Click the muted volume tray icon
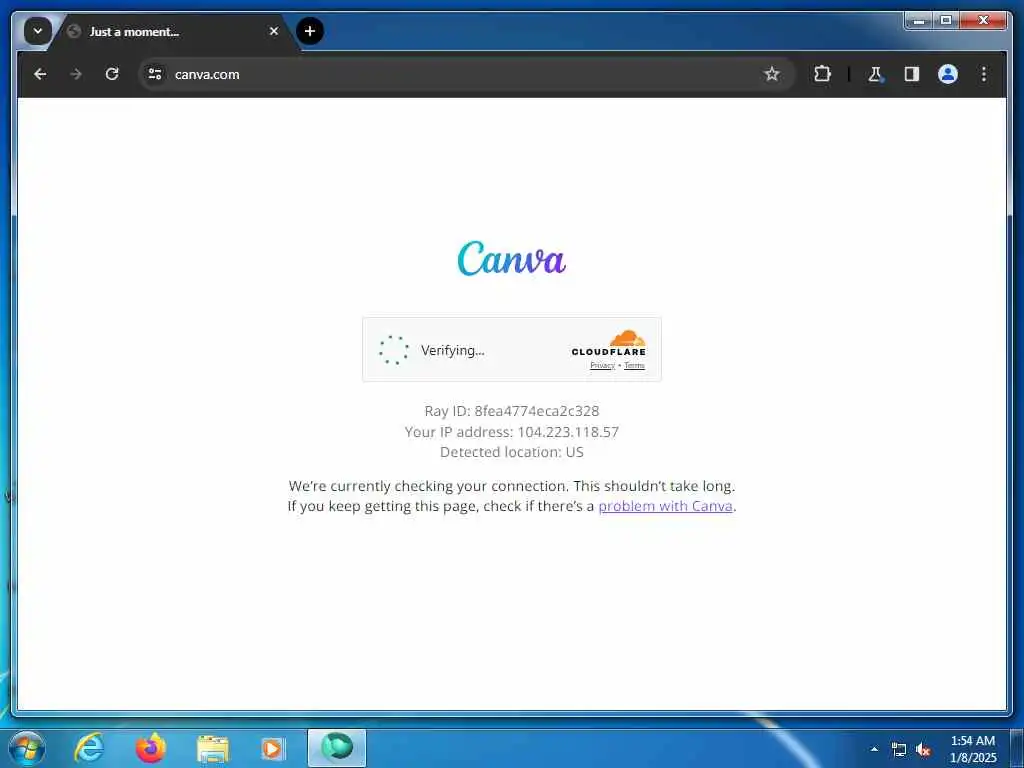This screenshot has height=768, width=1024. click(923, 750)
